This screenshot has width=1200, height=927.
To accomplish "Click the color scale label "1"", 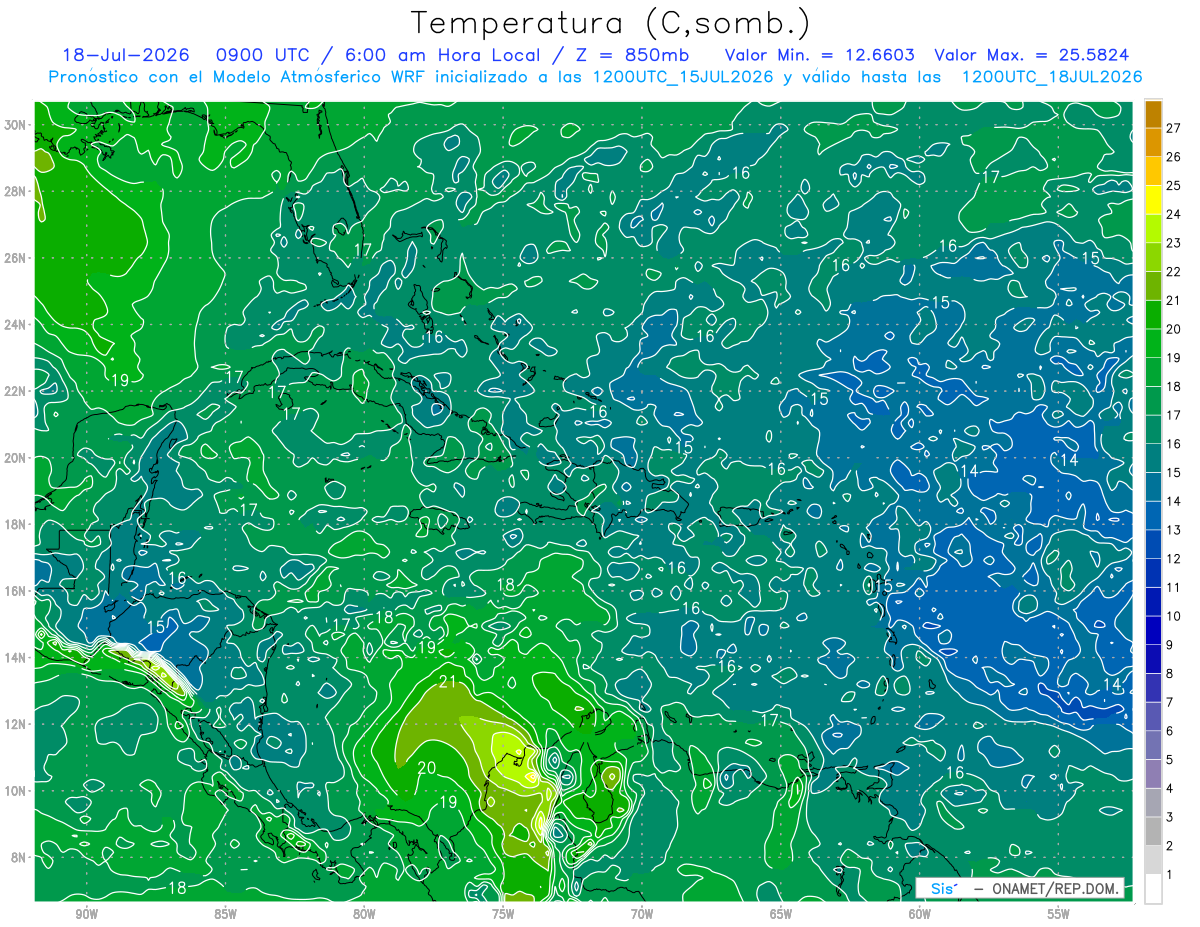I will (1170, 875).
